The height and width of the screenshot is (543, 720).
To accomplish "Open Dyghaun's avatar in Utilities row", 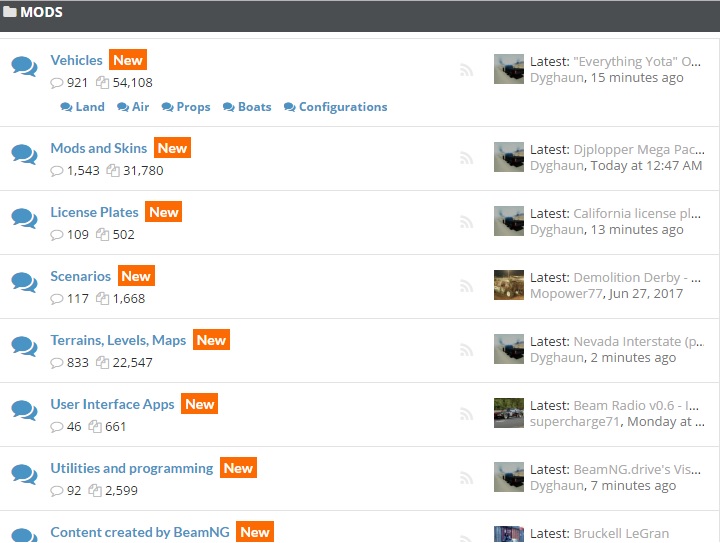I will [x=509, y=477].
